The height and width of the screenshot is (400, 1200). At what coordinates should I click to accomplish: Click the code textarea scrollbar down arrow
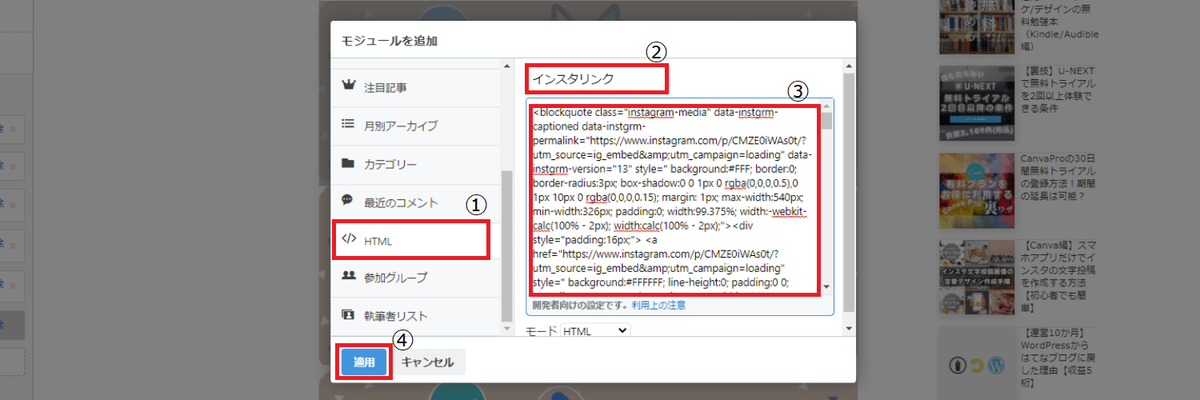click(826, 286)
